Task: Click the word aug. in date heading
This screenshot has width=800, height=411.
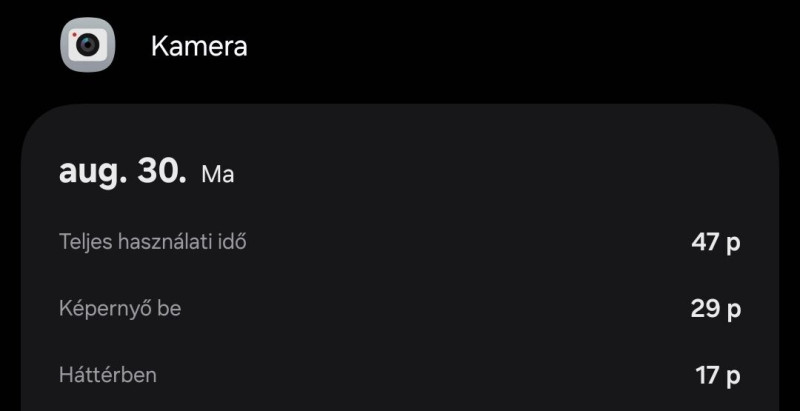Action: [93, 175]
